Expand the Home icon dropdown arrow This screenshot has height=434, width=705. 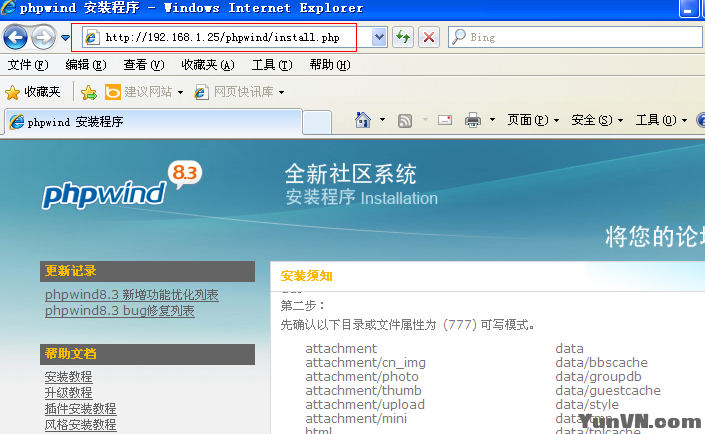pos(382,120)
